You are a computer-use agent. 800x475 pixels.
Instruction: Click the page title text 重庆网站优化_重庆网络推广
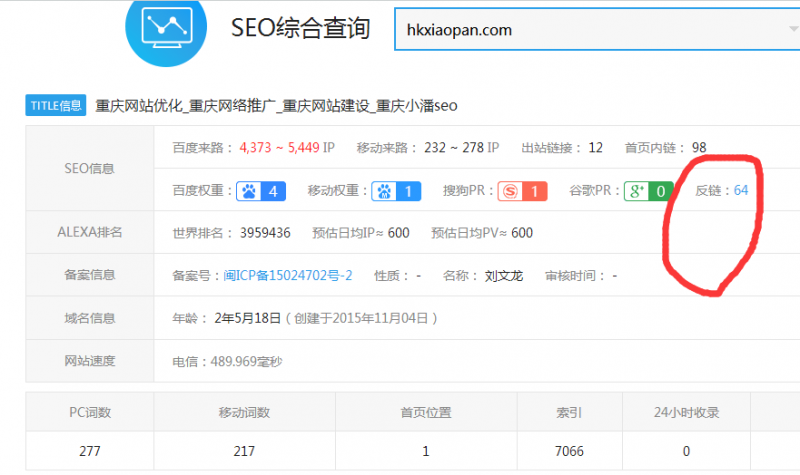pos(186,106)
